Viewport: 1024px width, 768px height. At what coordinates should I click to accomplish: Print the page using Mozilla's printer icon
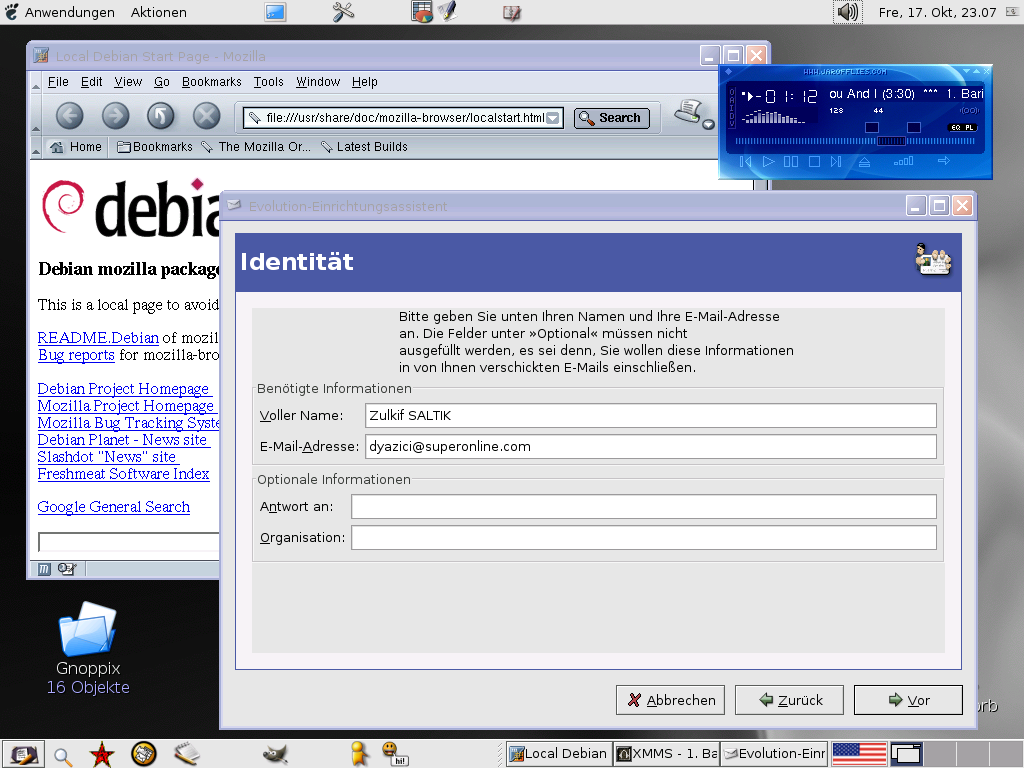point(688,112)
